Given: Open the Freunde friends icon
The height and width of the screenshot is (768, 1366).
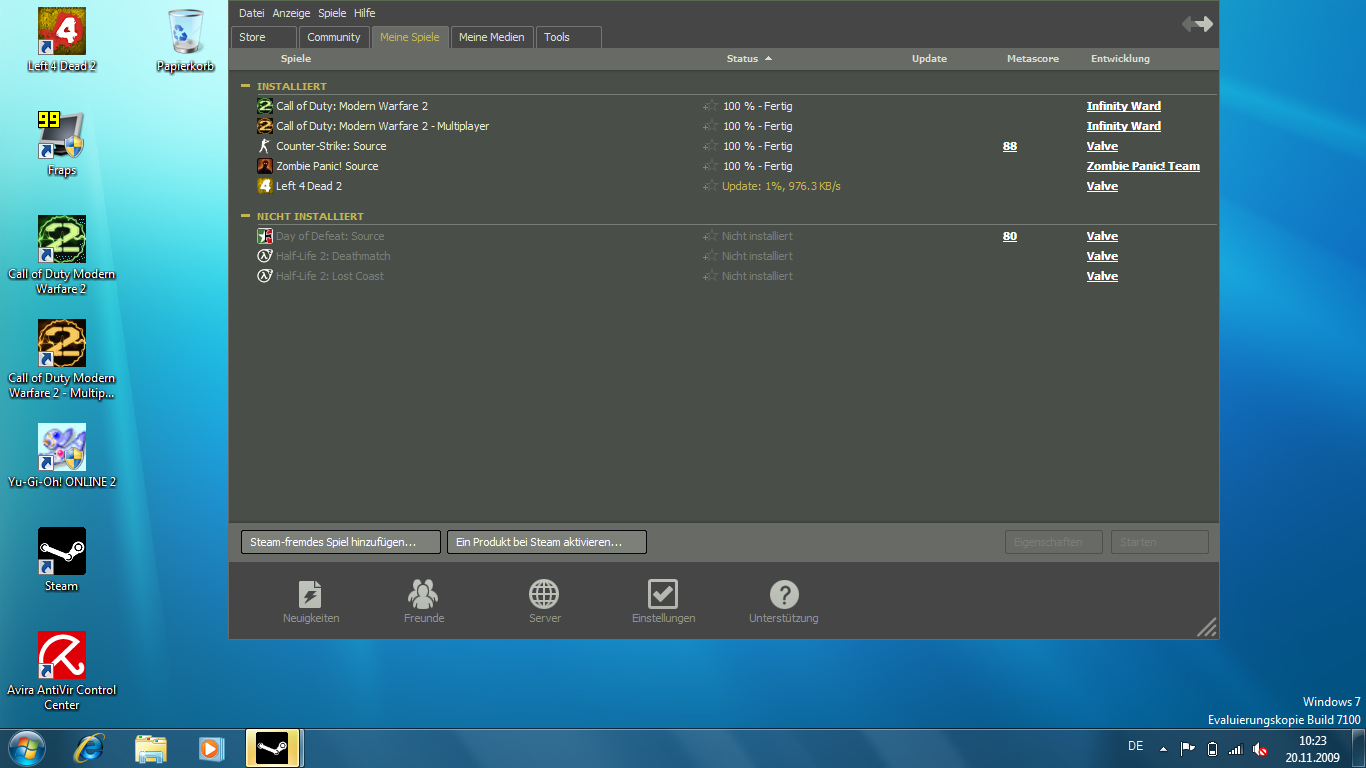Looking at the screenshot, I should click(423, 594).
